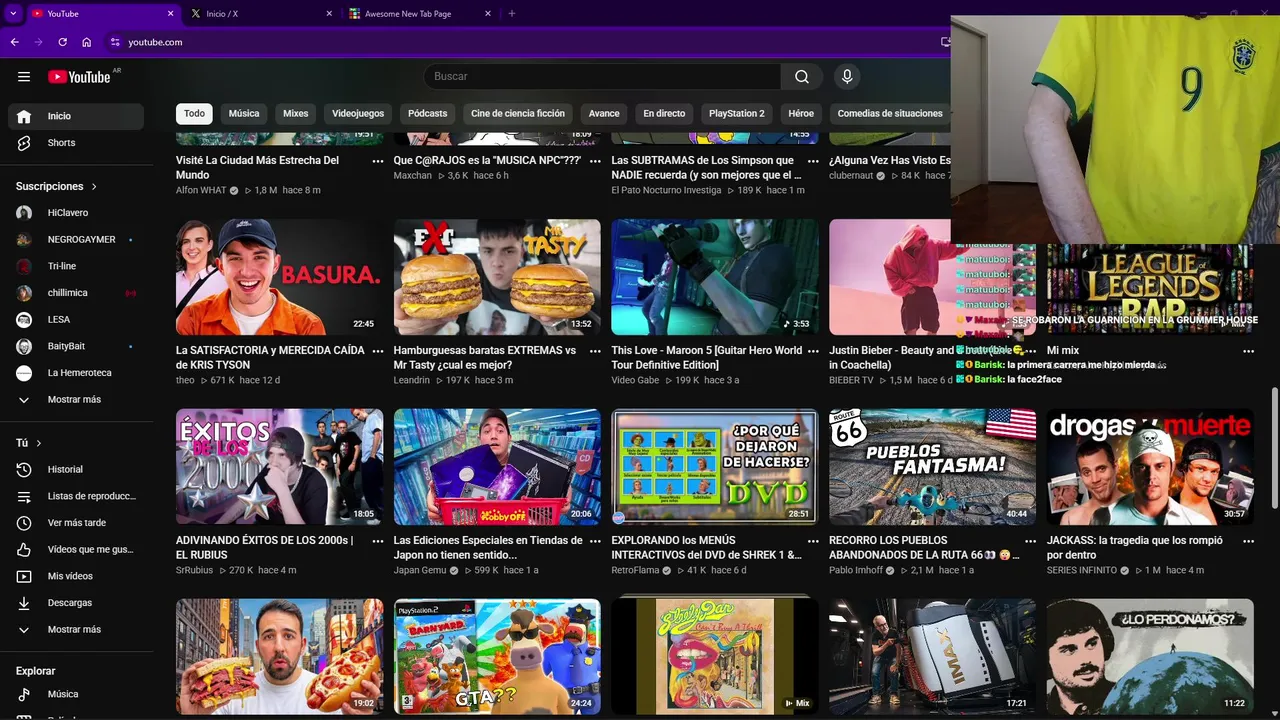Open La Hemeroteca subscription

pos(76,373)
